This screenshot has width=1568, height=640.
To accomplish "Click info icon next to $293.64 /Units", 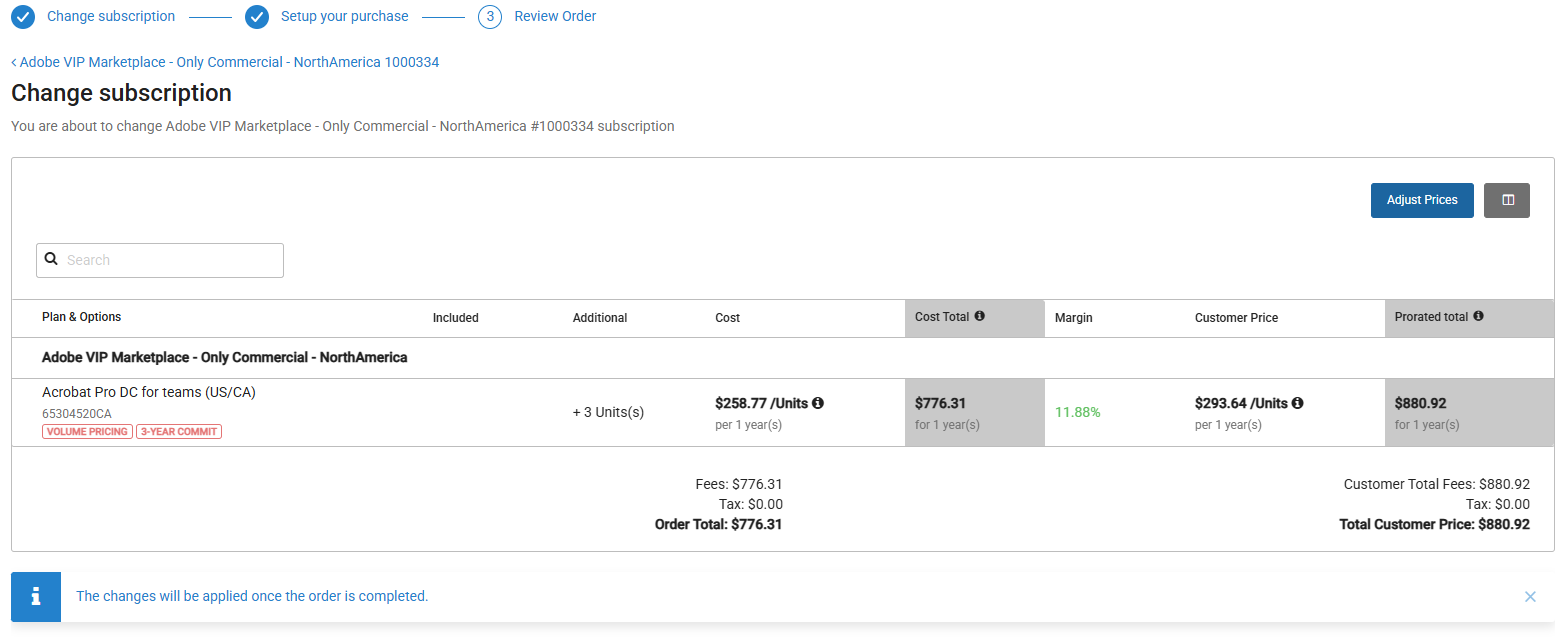I will click(x=1298, y=403).
